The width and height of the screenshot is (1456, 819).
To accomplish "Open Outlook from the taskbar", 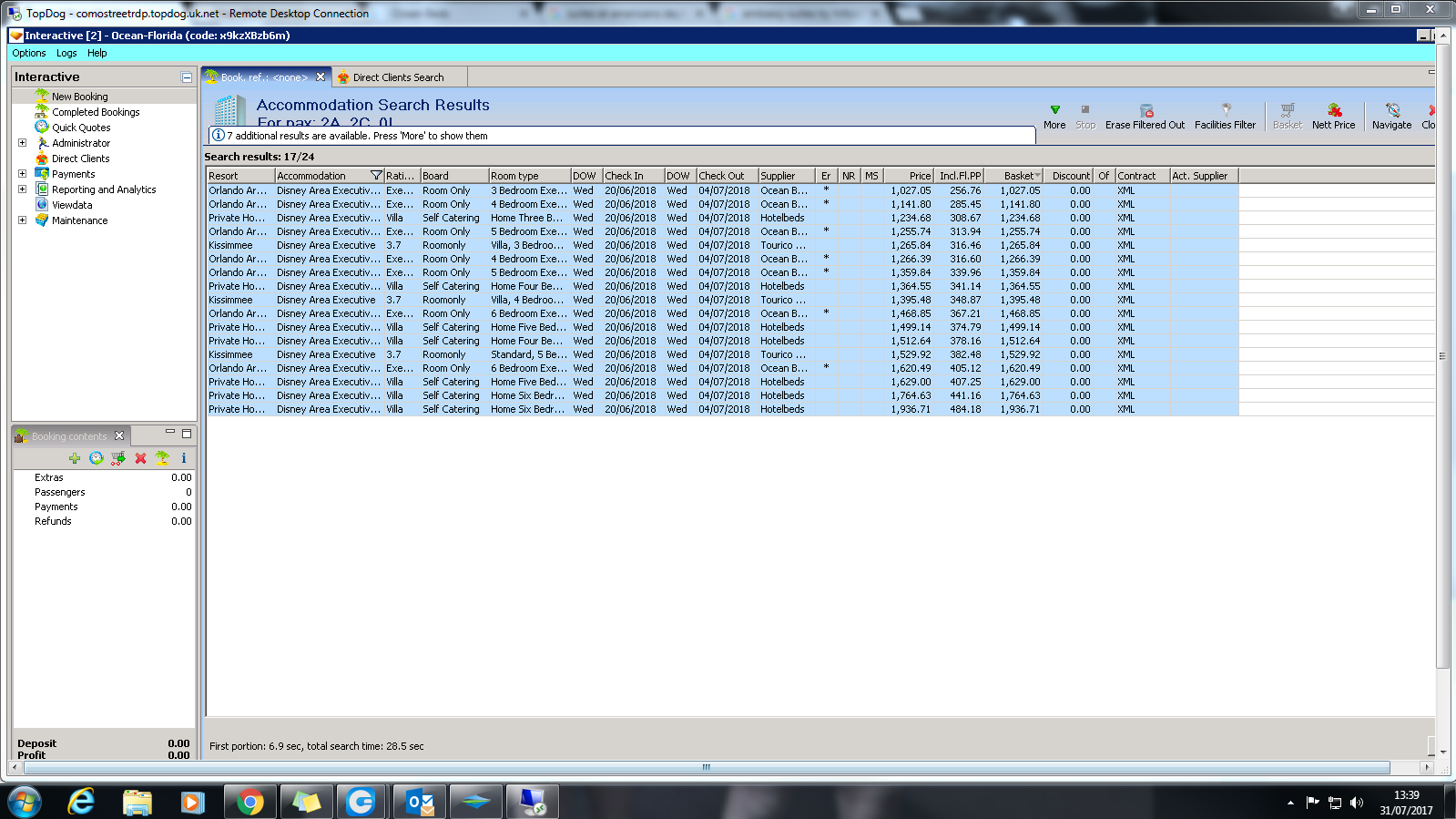I will coord(419,802).
